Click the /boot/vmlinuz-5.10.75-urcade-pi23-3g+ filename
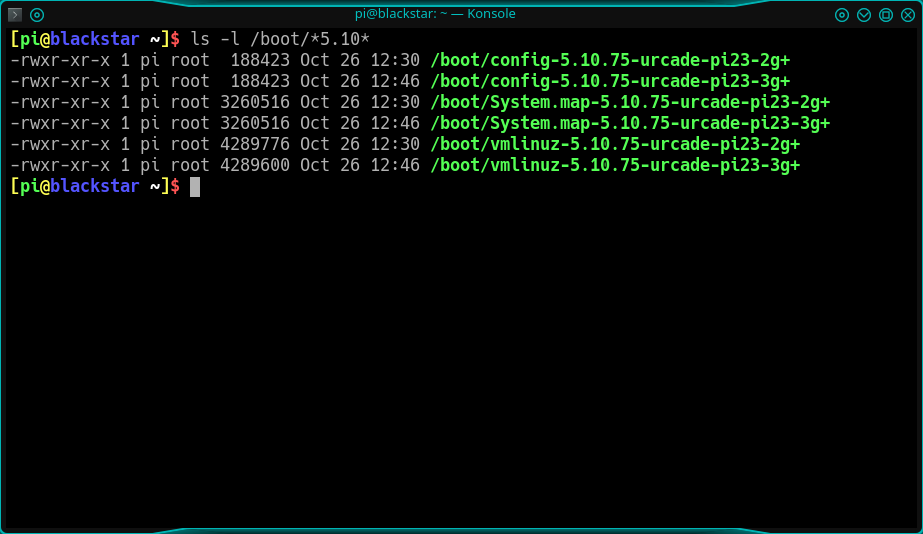 click(615, 165)
